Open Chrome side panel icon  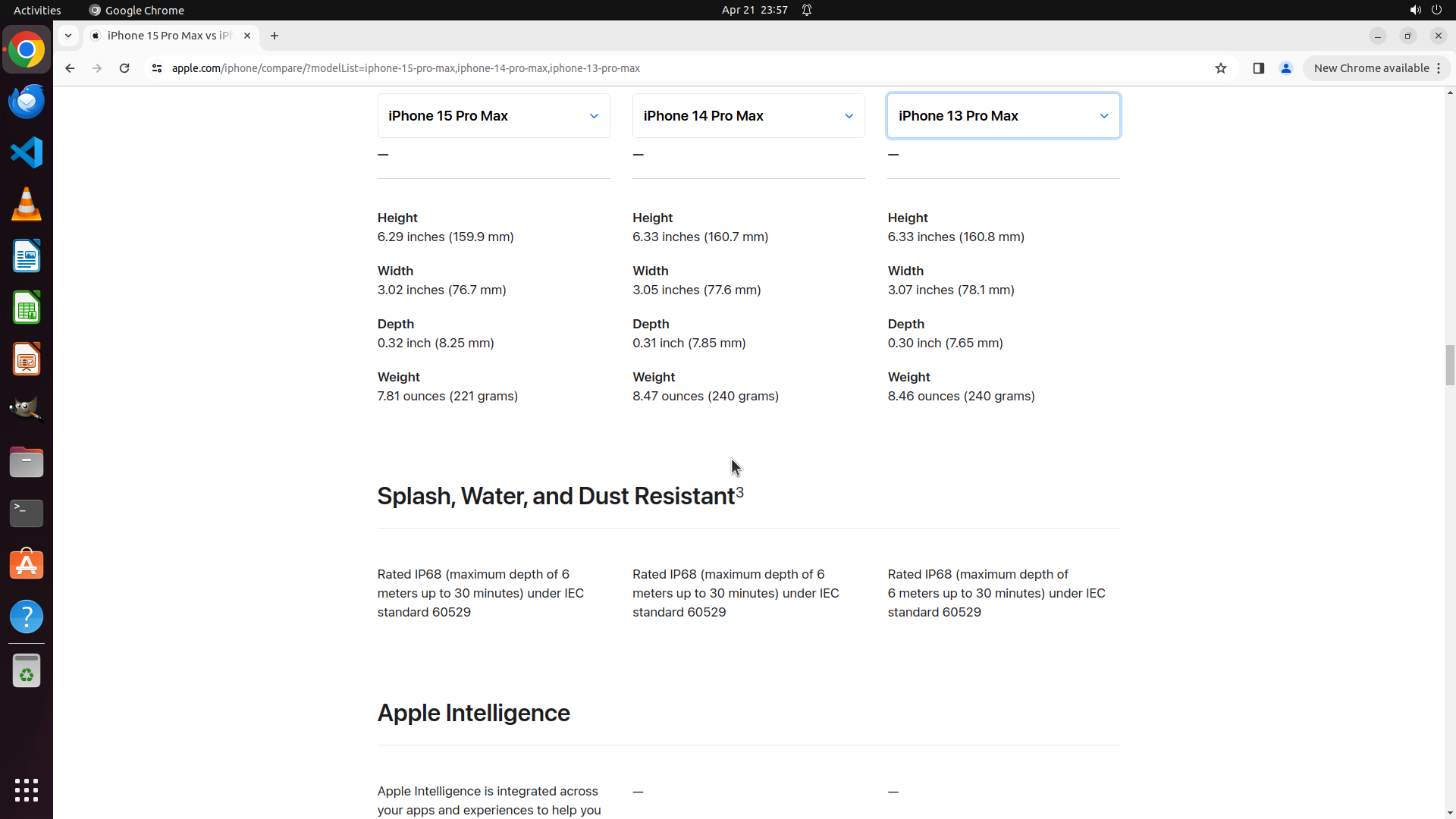1258,68
